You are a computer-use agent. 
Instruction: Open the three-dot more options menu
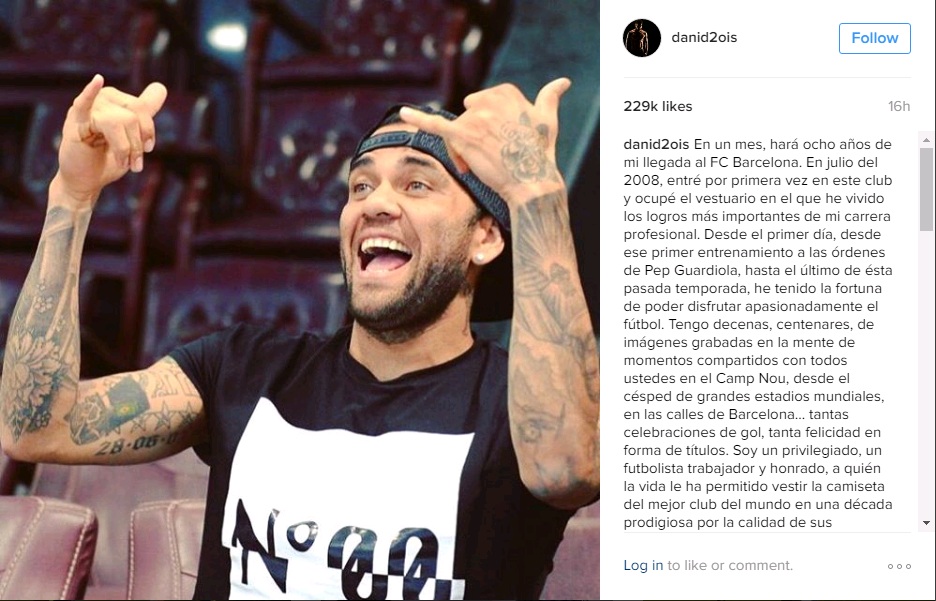(899, 566)
